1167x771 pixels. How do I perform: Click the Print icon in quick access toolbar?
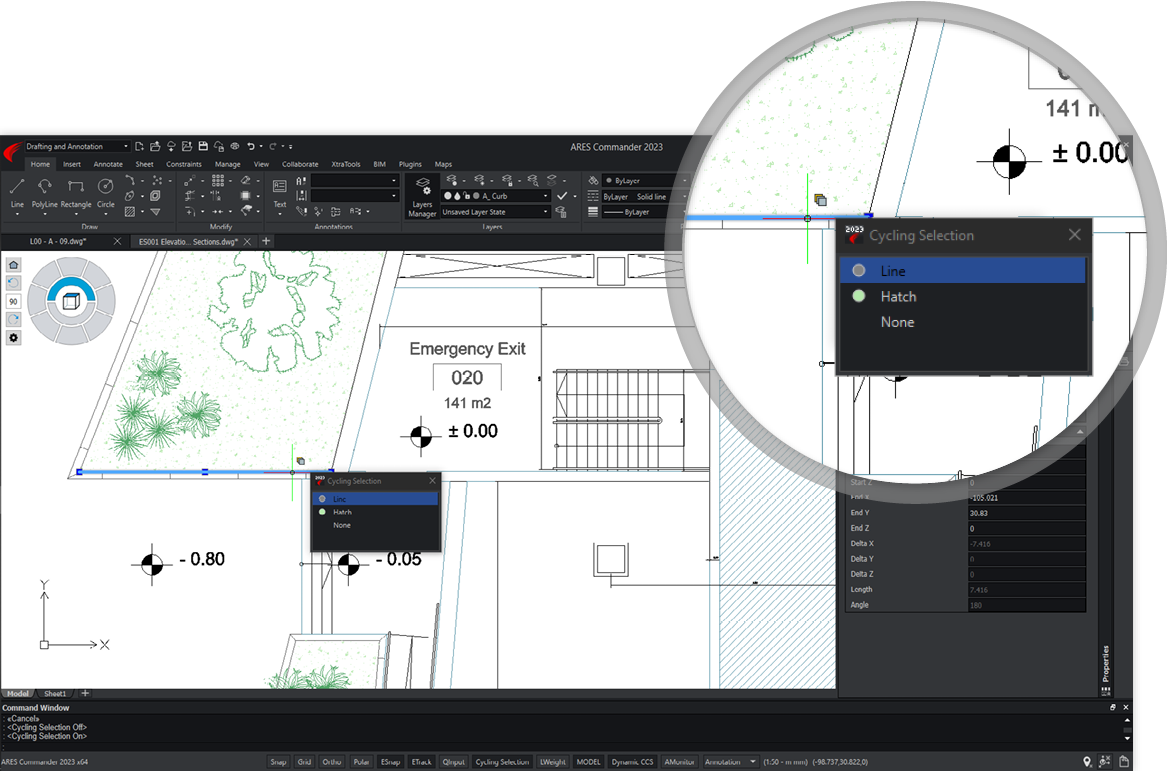click(x=234, y=147)
